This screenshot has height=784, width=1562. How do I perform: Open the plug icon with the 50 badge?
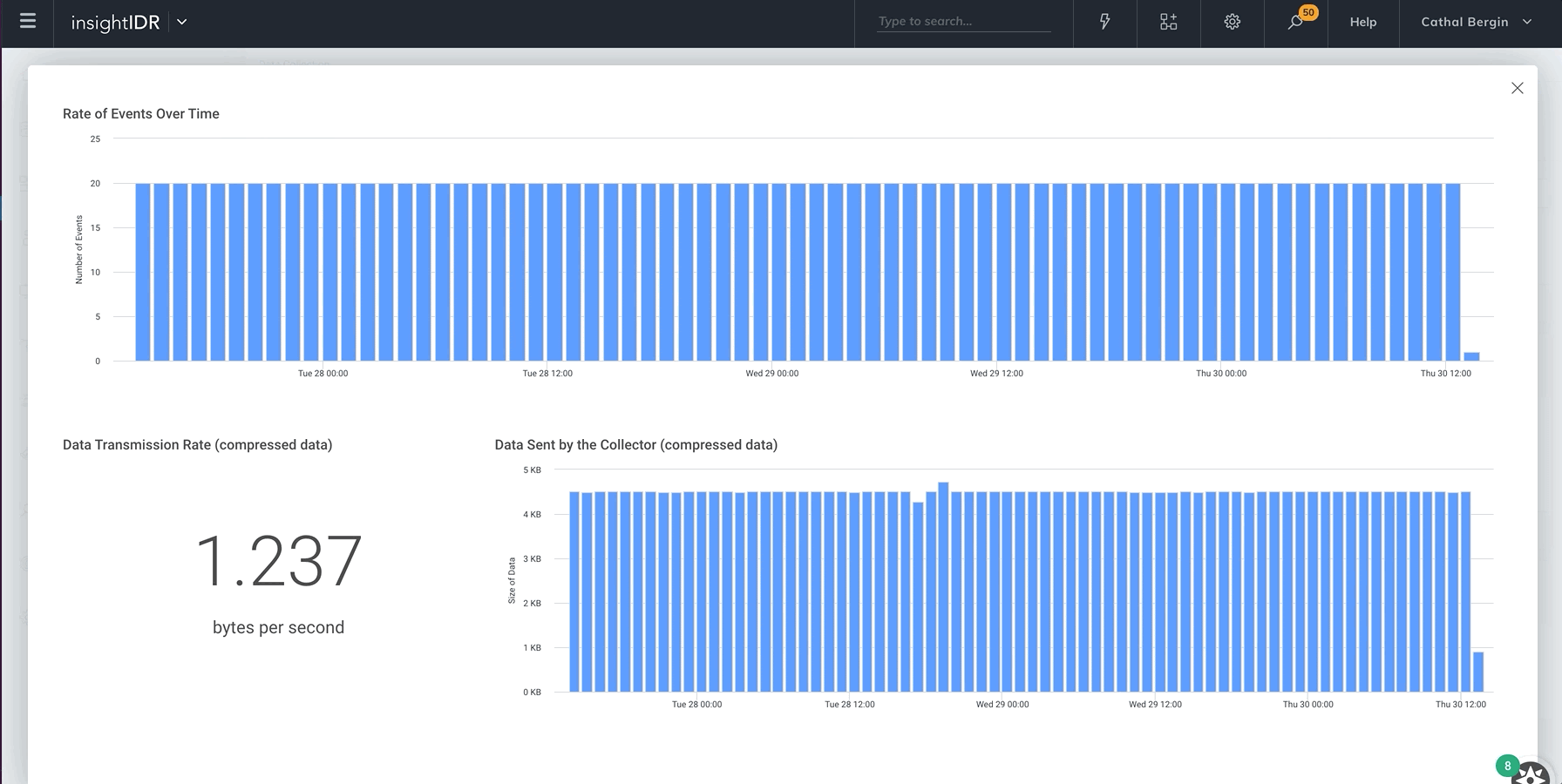[x=1295, y=22]
